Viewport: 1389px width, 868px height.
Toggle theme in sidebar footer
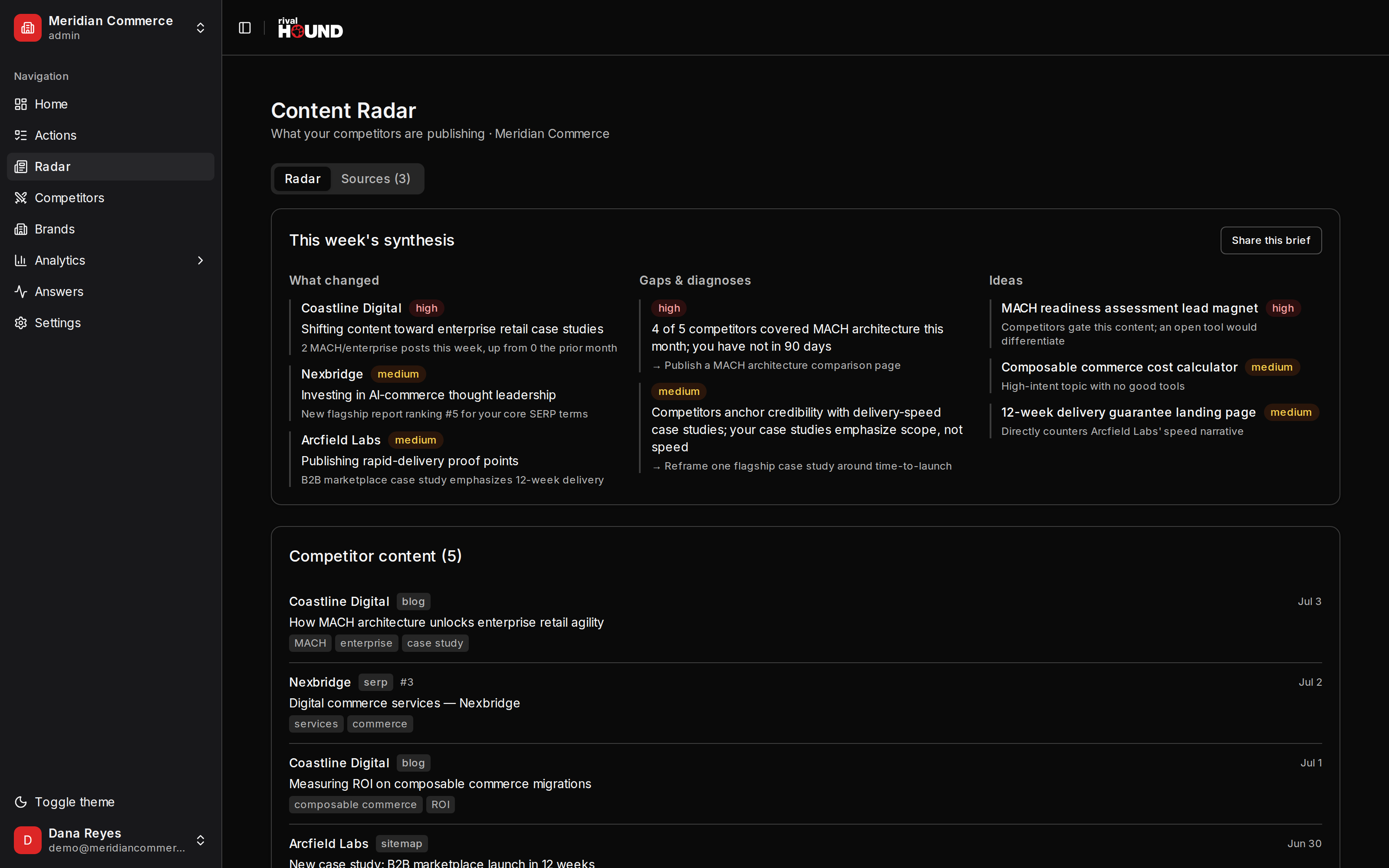(x=110, y=802)
